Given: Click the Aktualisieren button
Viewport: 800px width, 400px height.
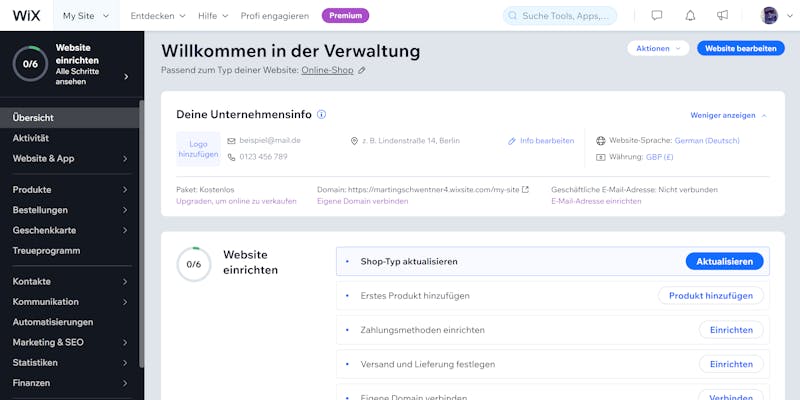Looking at the screenshot, I should pyautogui.click(x=724, y=261).
